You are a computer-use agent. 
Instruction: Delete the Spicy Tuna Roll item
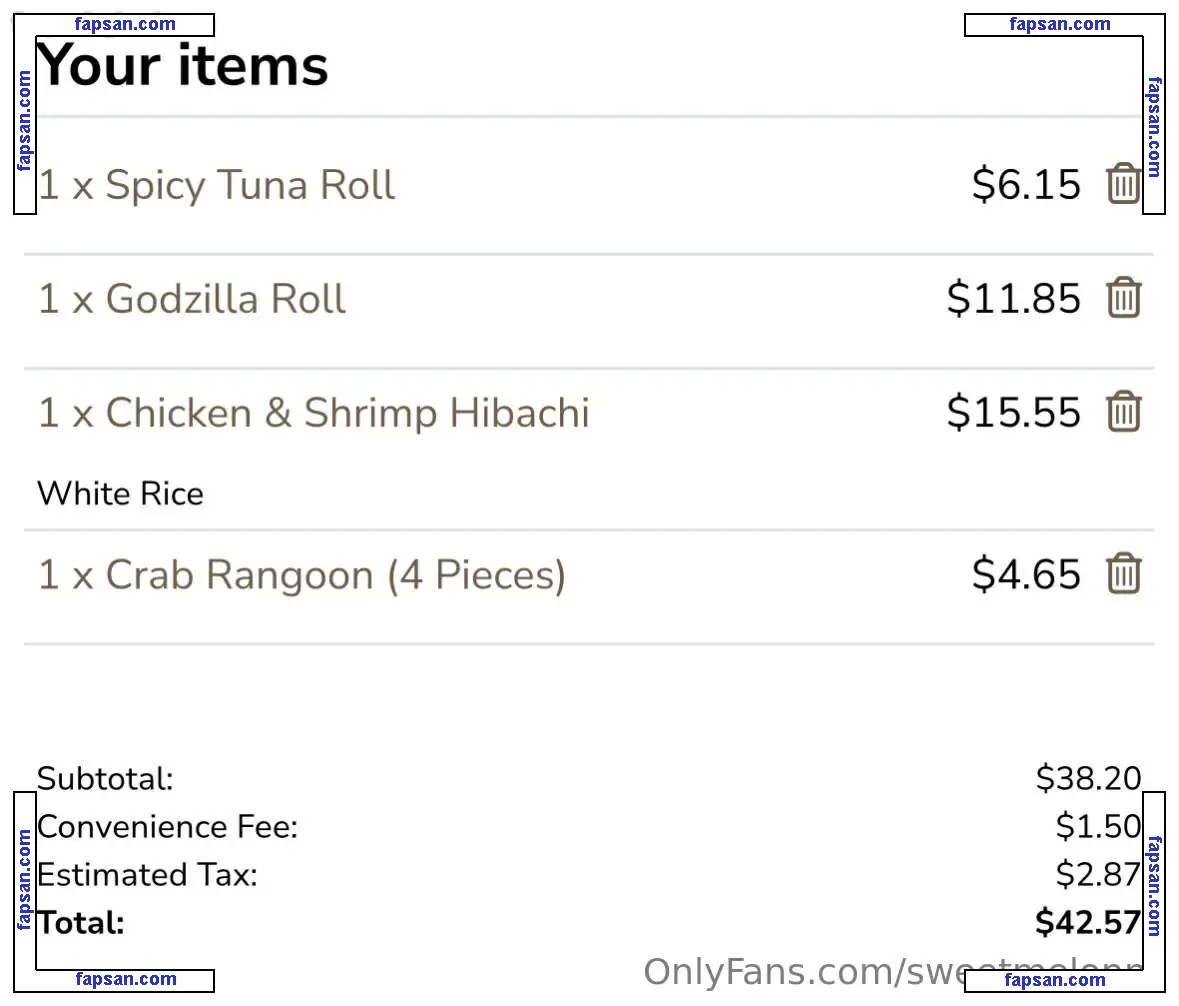1123,183
